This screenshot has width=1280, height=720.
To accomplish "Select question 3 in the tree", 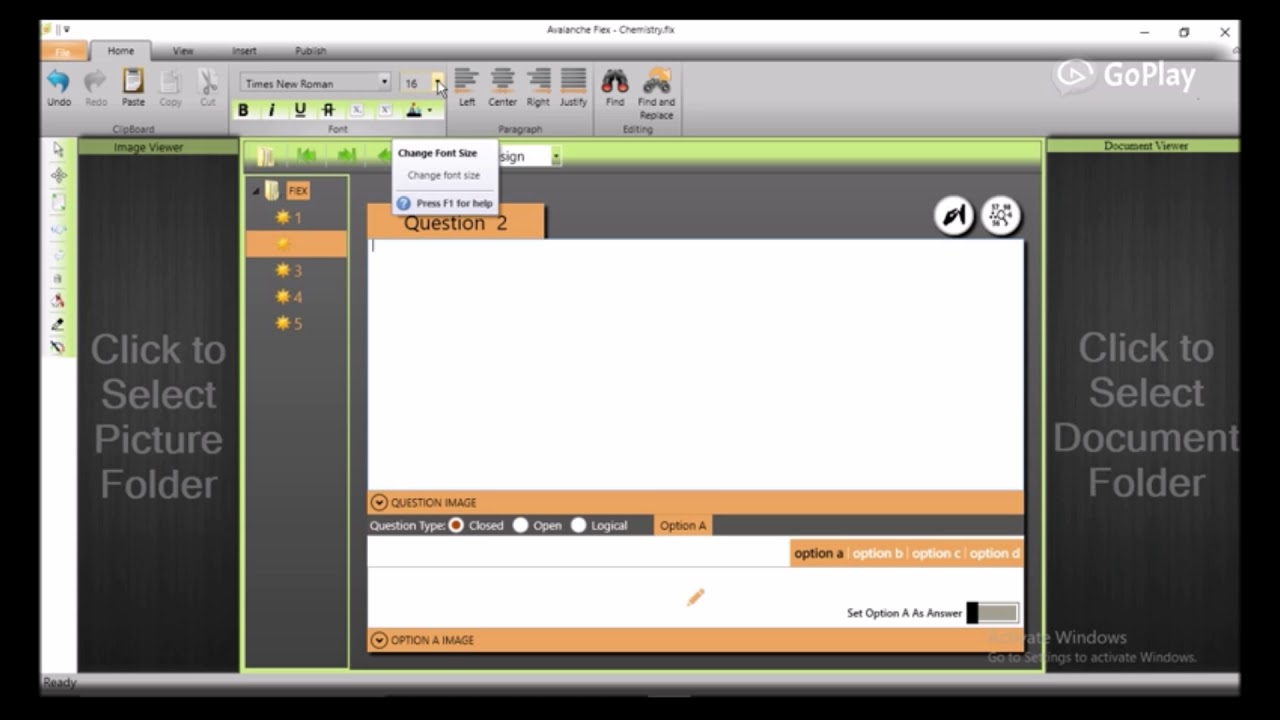I will [x=288, y=271].
